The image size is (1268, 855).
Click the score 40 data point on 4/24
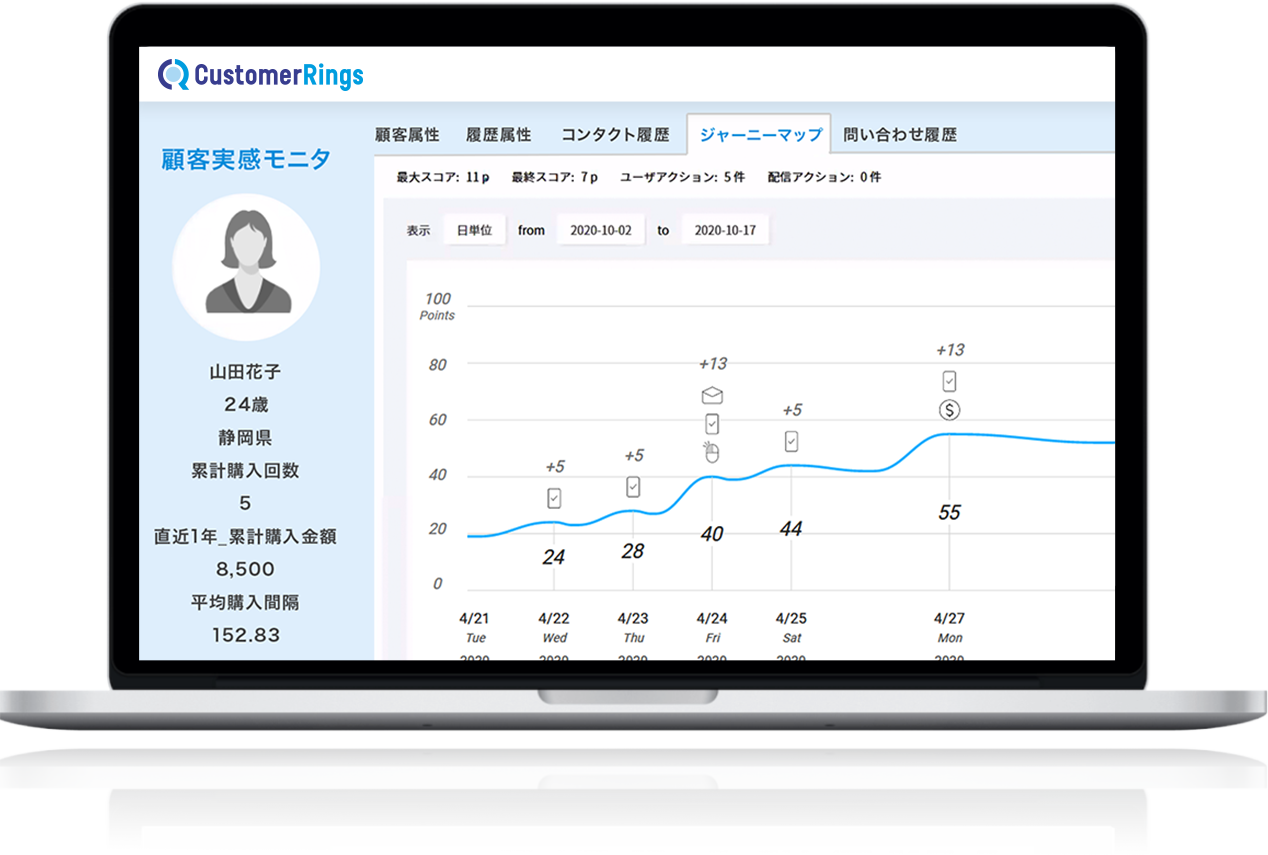pos(712,477)
